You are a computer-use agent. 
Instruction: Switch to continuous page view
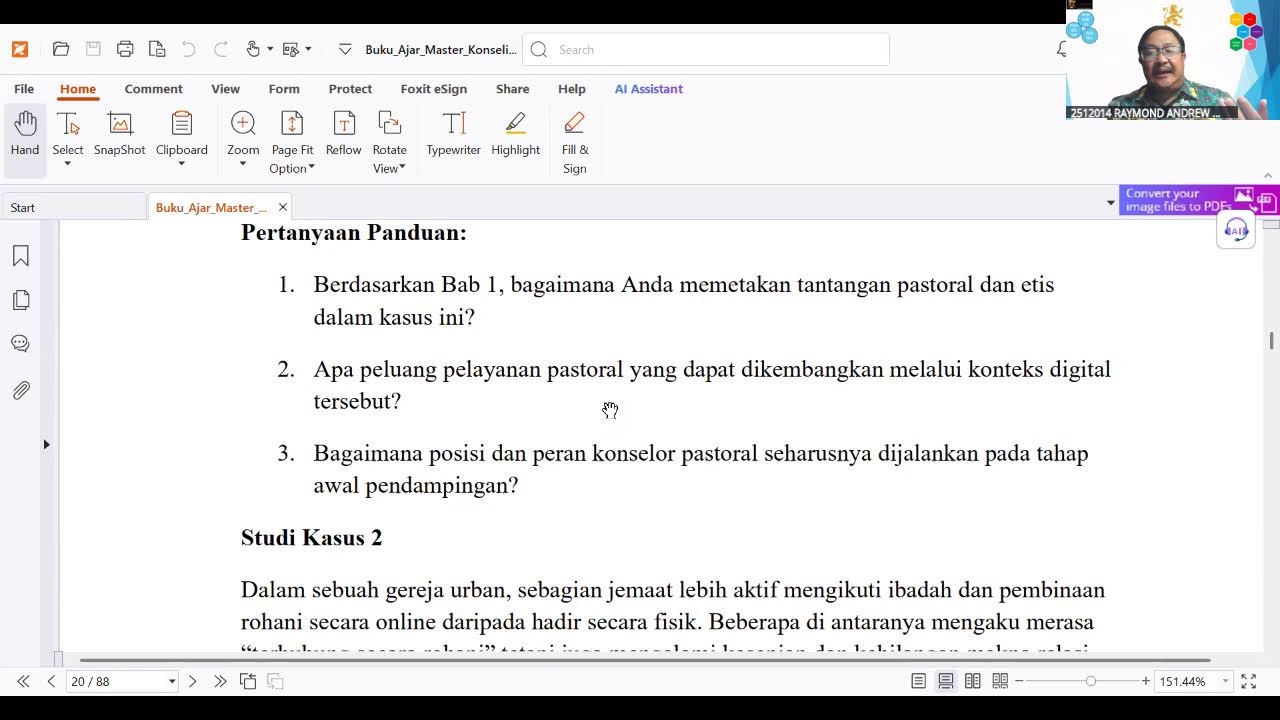(945, 681)
